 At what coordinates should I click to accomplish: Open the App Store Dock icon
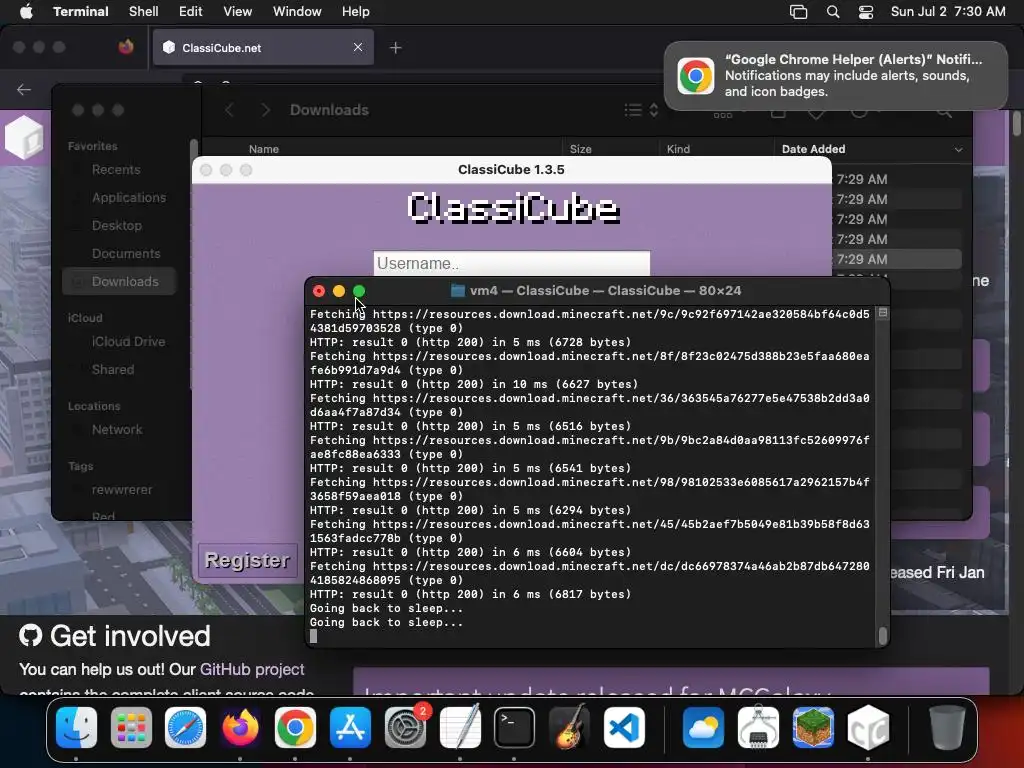[x=351, y=728]
